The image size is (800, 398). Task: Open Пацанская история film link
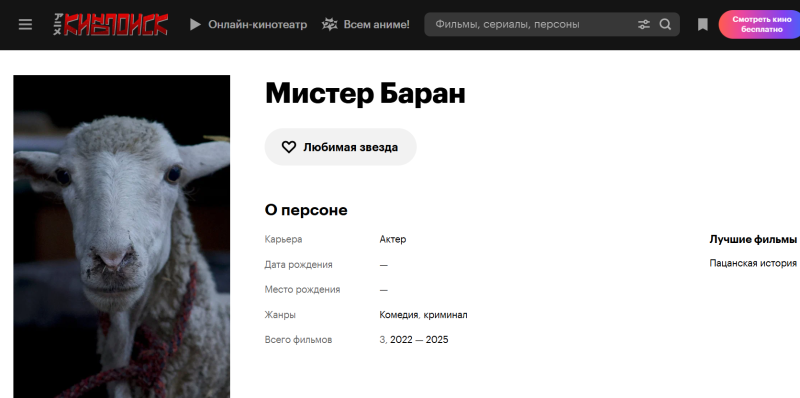pyautogui.click(x=753, y=263)
